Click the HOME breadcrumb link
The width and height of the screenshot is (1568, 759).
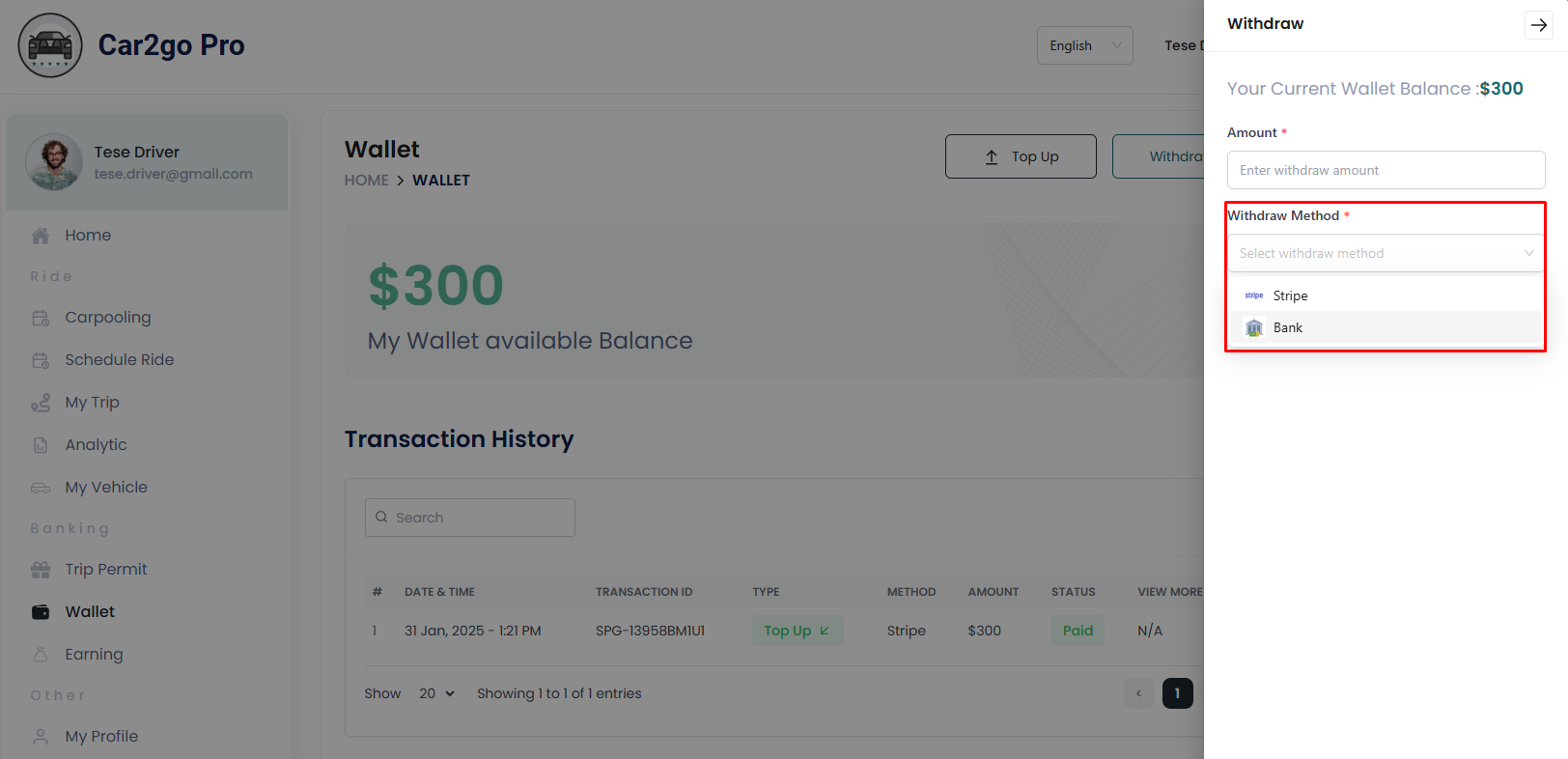click(367, 181)
